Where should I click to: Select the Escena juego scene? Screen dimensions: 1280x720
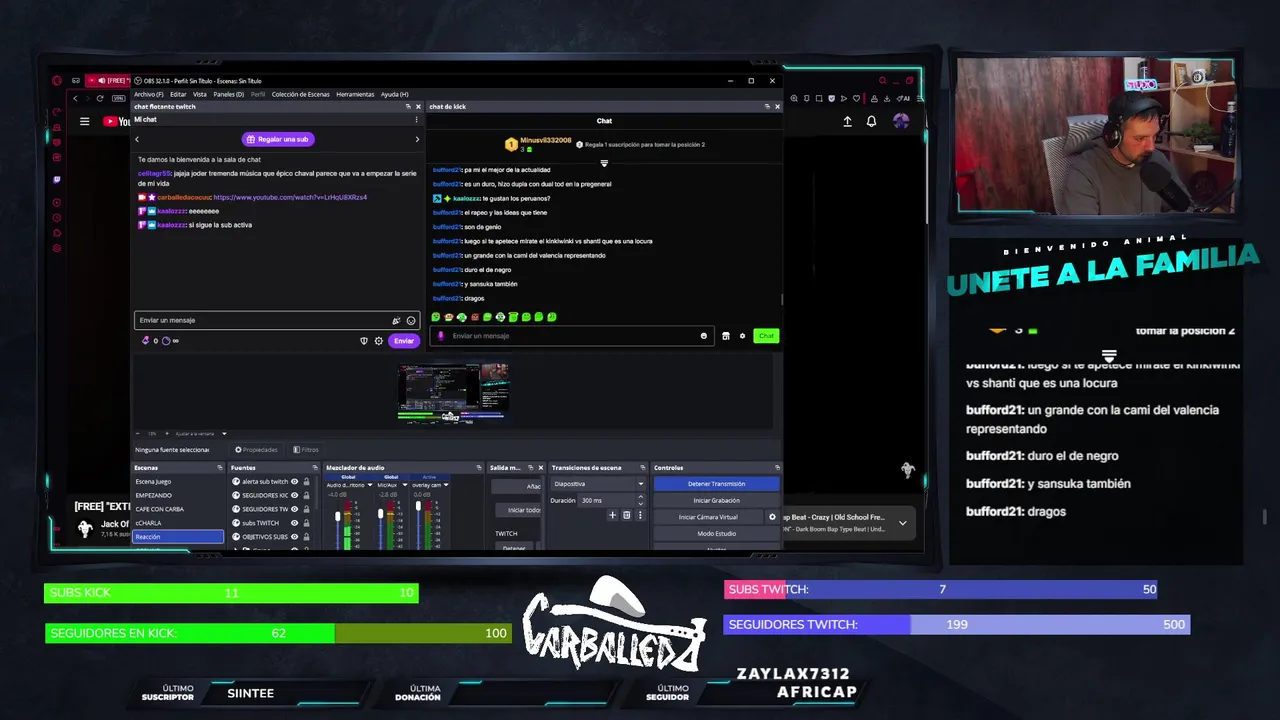click(178, 481)
